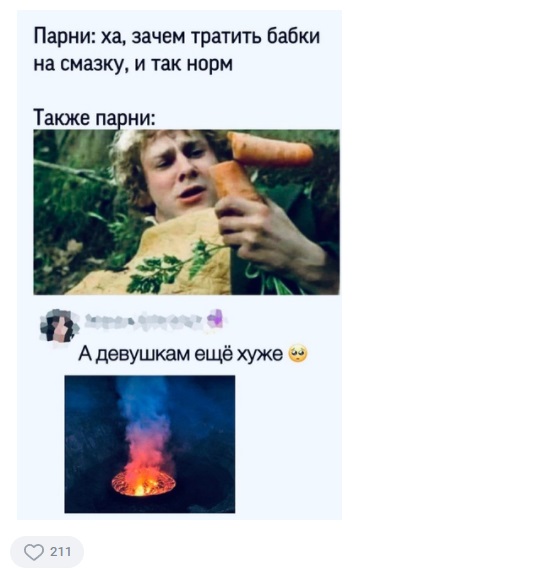Click the "на смазку, и так норм" line

(x=133, y=64)
